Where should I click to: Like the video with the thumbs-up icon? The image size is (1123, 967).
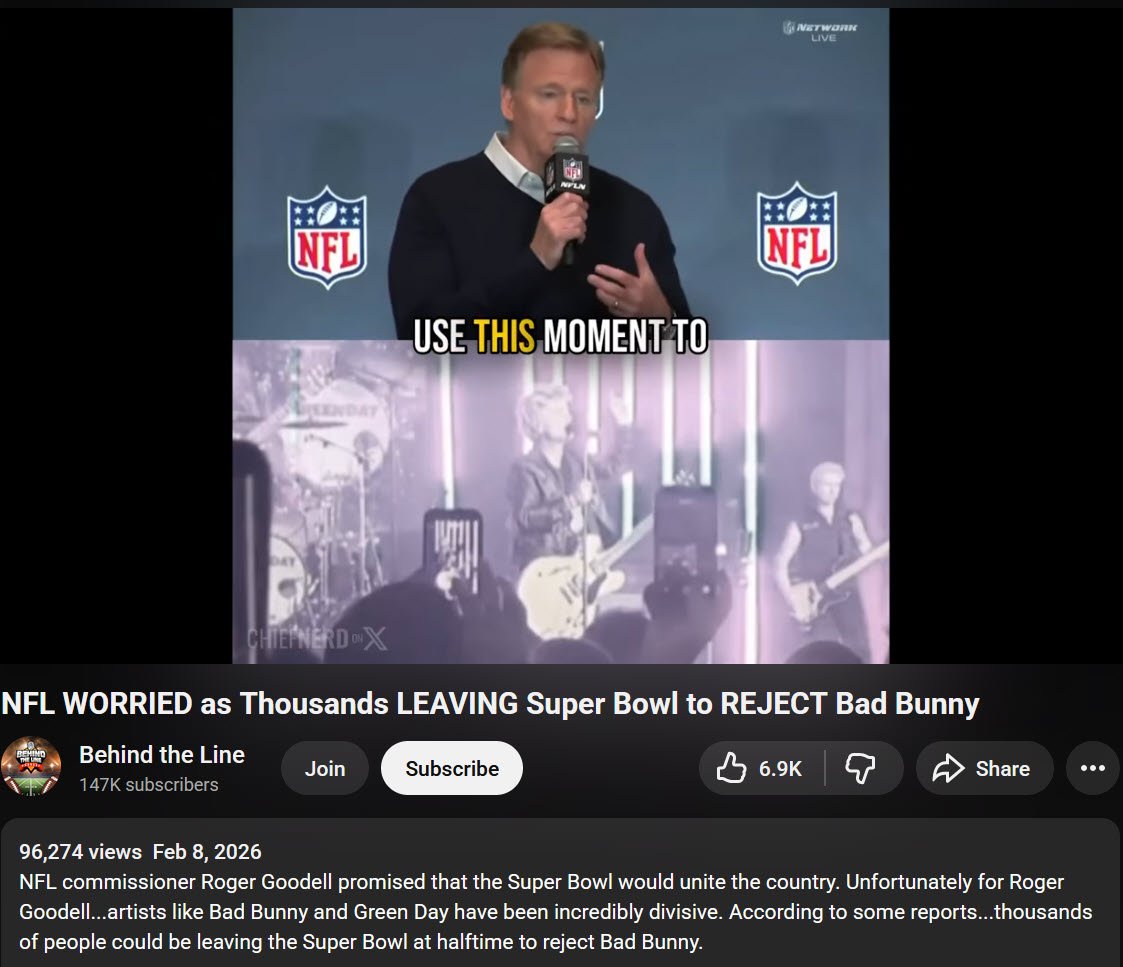click(x=731, y=767)
